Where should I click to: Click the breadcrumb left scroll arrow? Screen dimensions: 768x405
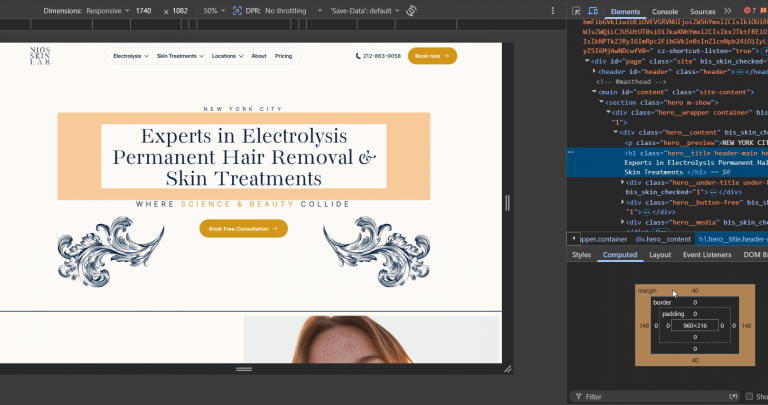[573, 238]
